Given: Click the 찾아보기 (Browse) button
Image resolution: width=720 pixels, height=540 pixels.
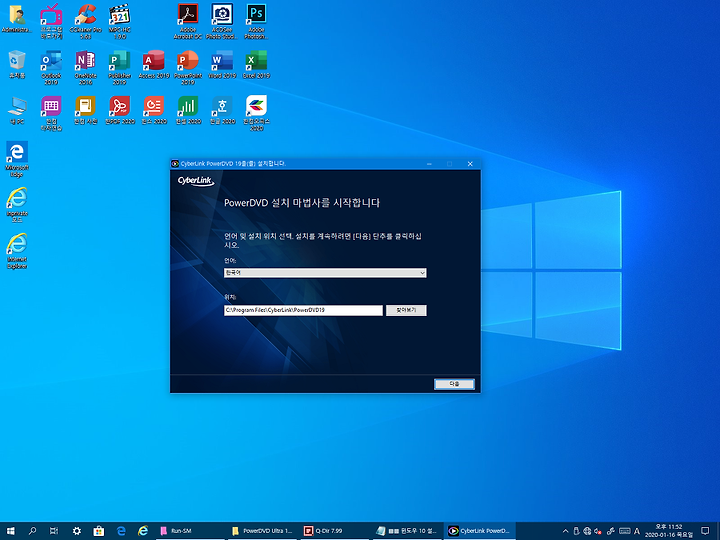Looking at the screenshot, I should pyautogui.click(x=406, y=310).
